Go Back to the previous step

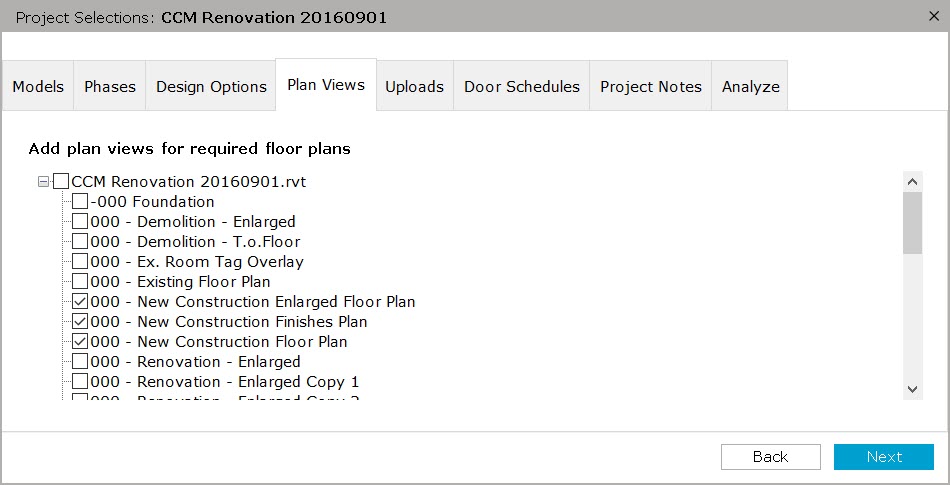(771, 457)
